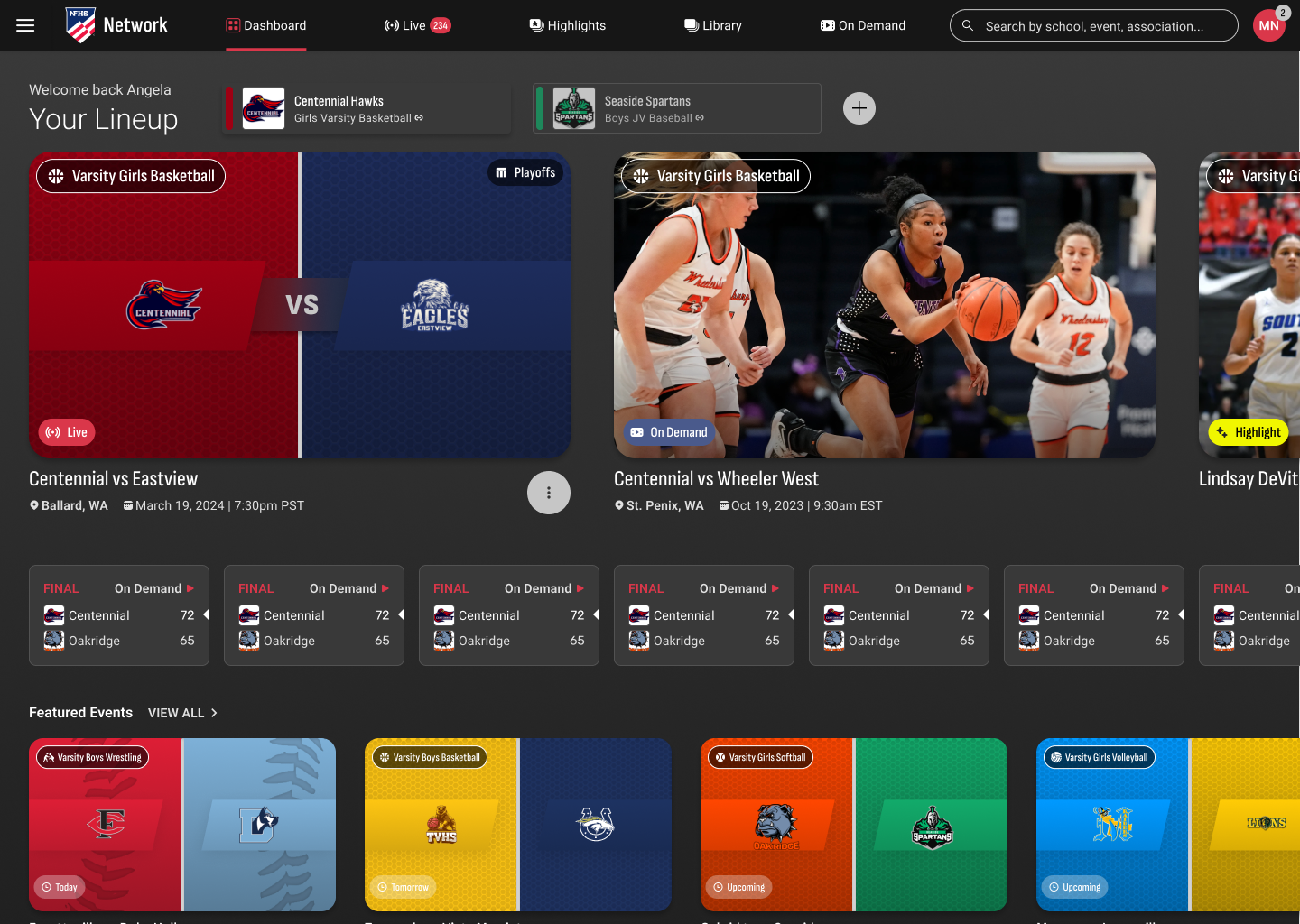Image resolution: width=1300 pixels, height=924 pixels.
Task: Click the Upcoming badge on Softball card
Action: (738, 887)
